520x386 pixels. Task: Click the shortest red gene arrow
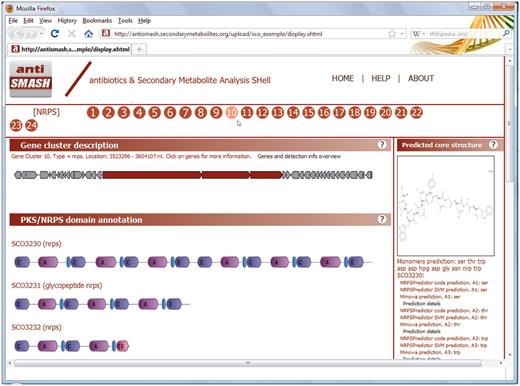click(x=266, y=175)
